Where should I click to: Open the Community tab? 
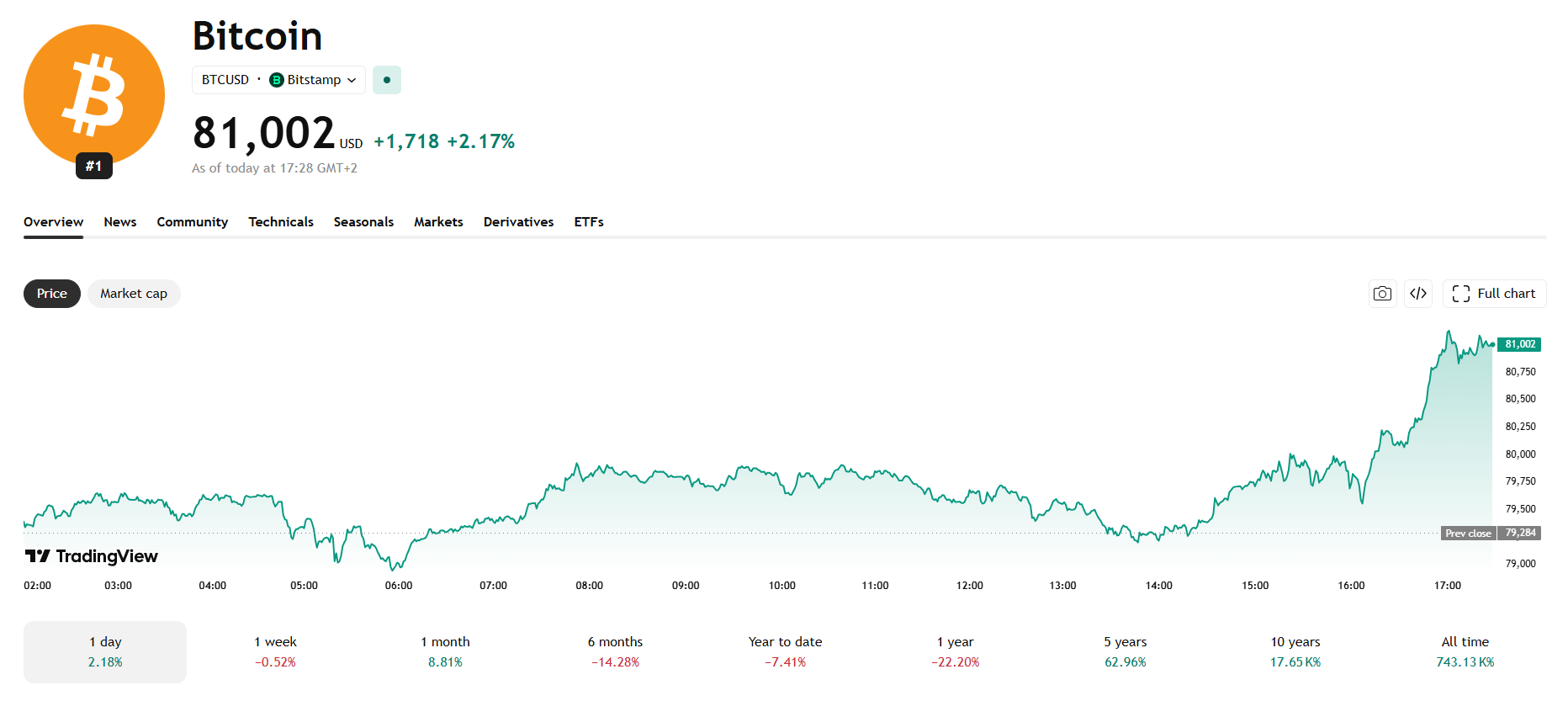coord(193,222)
